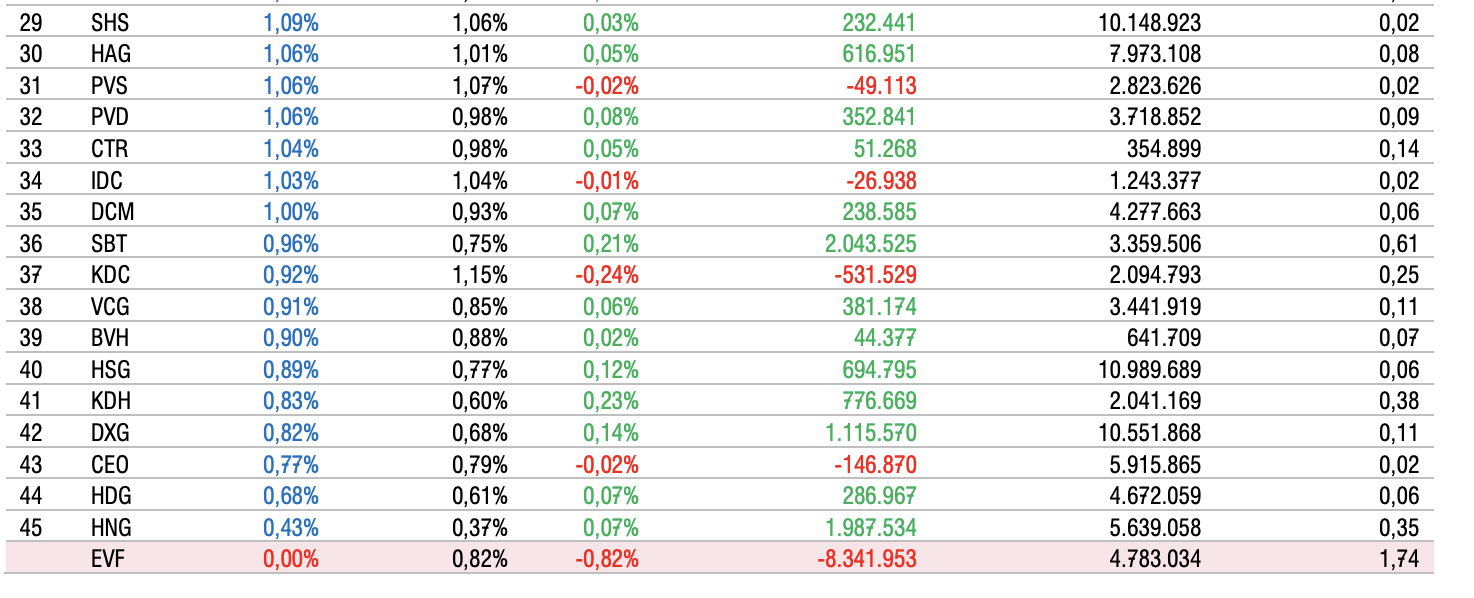The width and height of the screenshot is (1474, 598).
Task: Click the SHS ticker cell
Action: click(109, 23)
